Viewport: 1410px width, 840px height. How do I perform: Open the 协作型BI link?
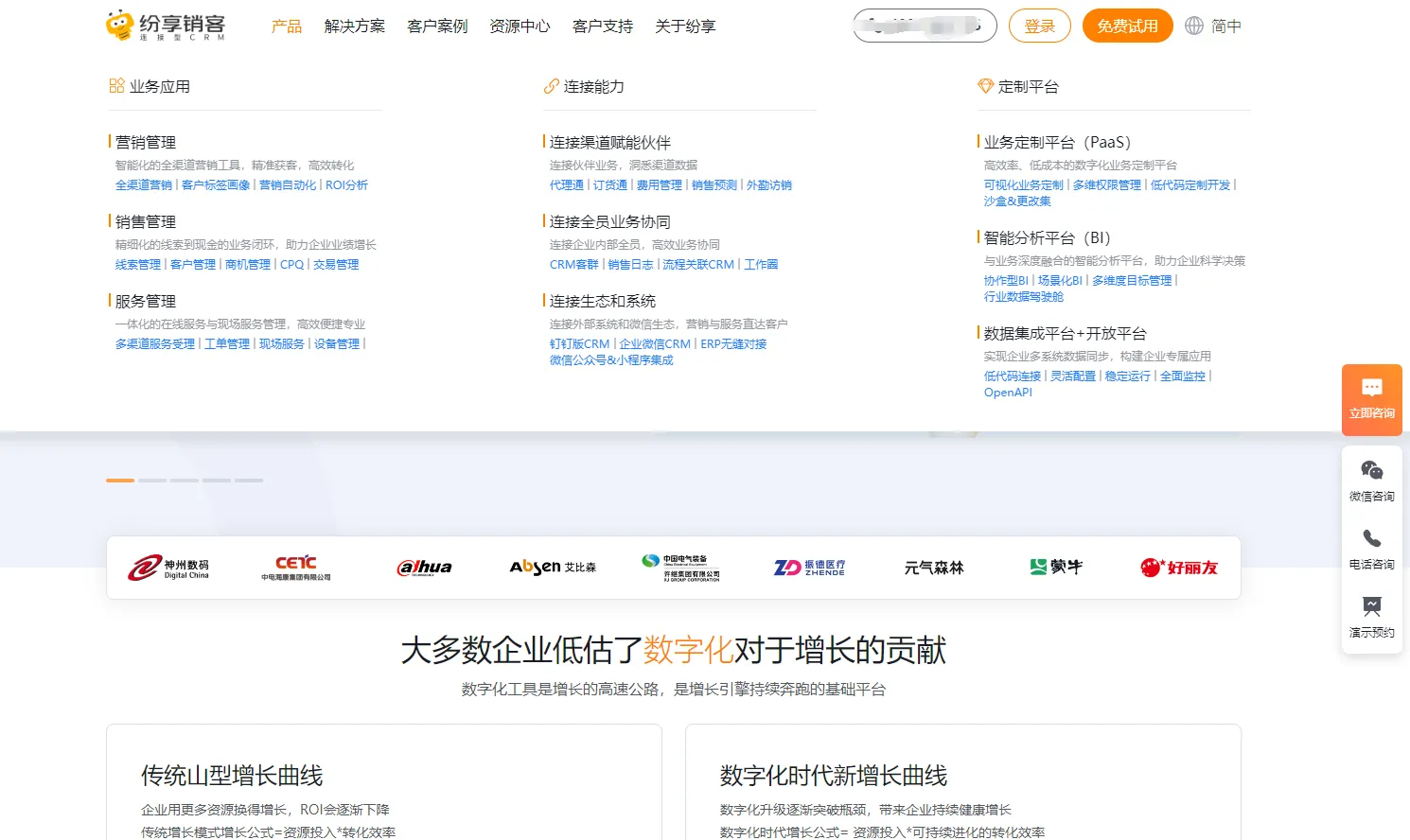coord(1006,281)
